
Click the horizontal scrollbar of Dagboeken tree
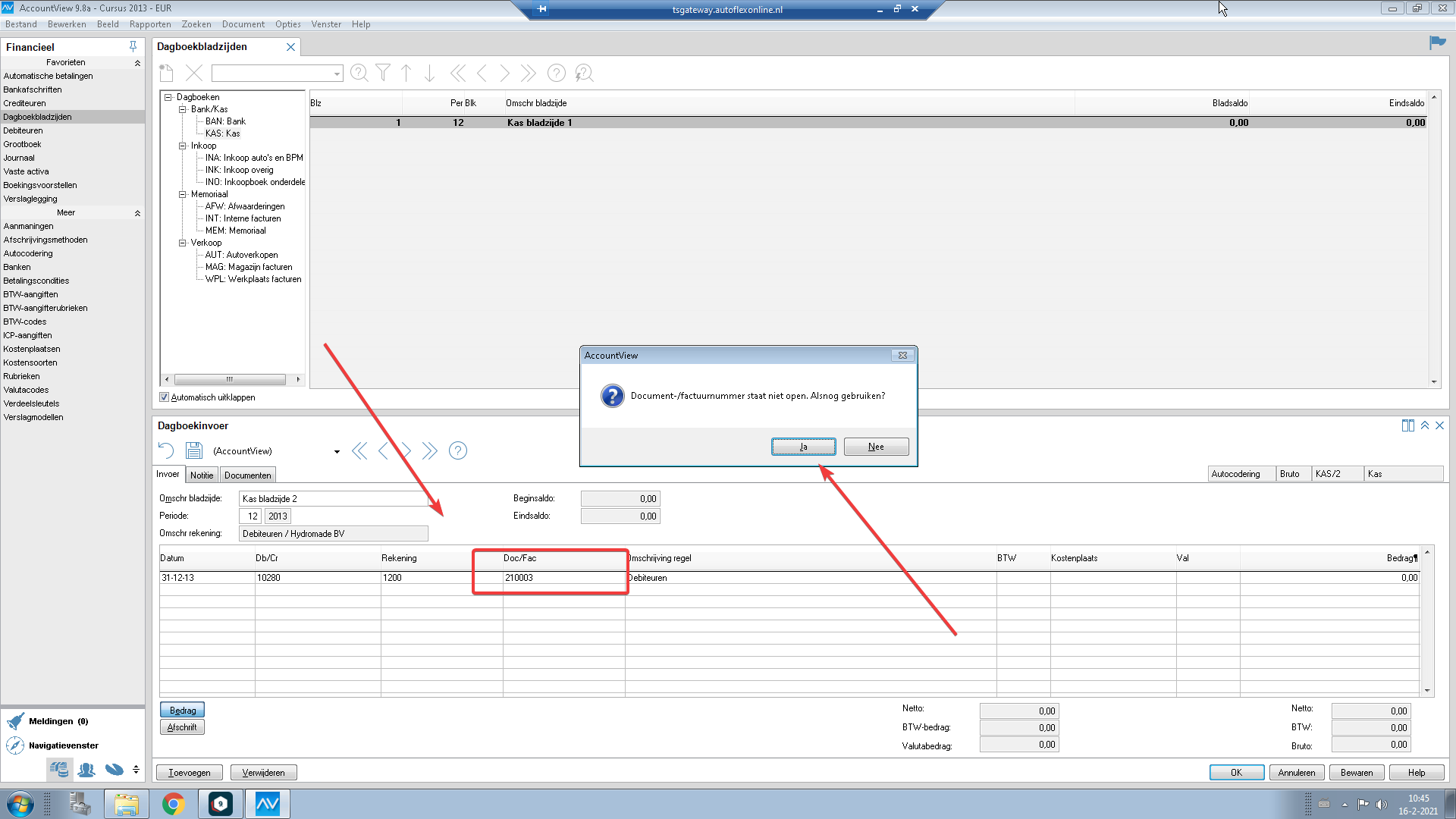(x=230, y=379)
